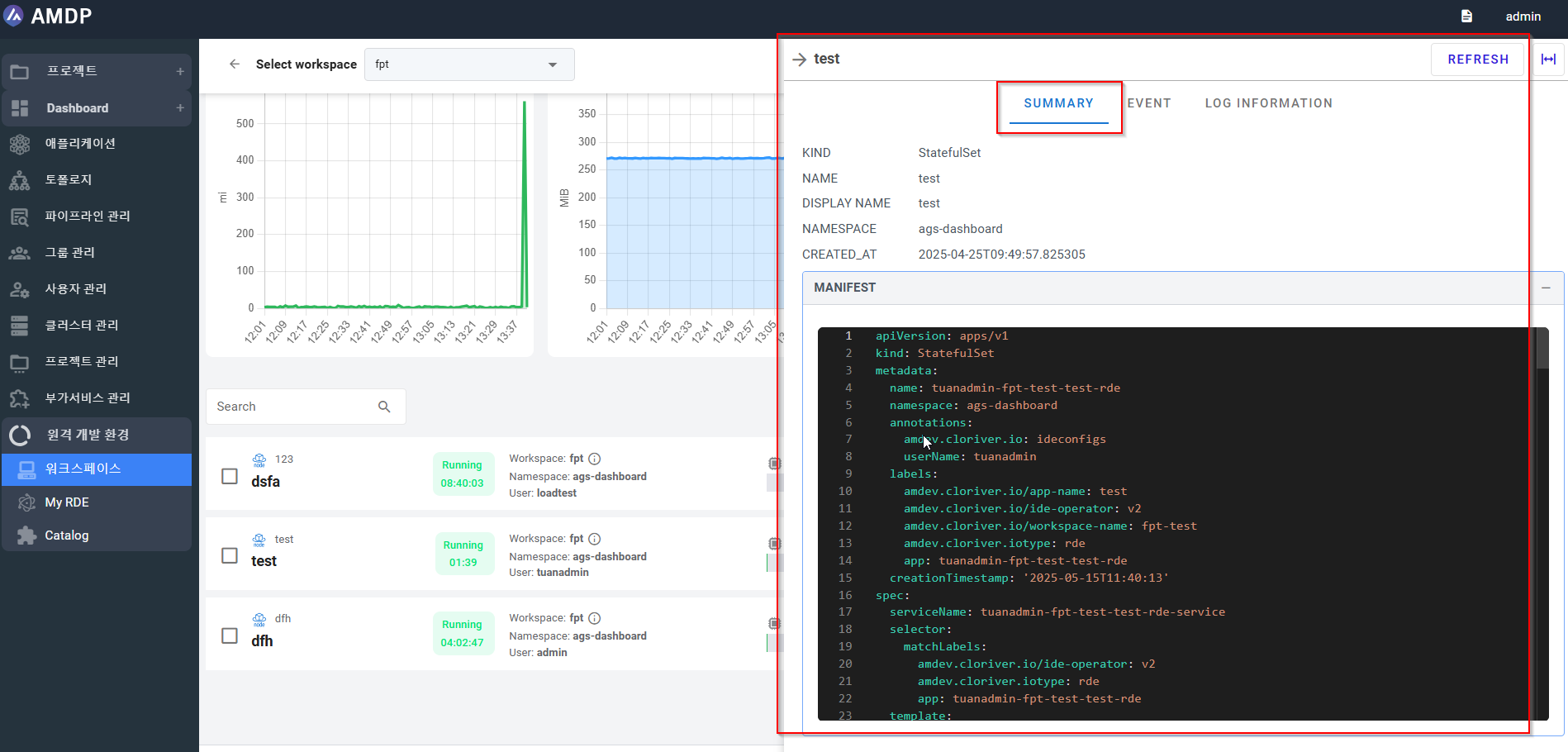1568x752 pixels.
Task: Click the StatefulSet kind value
Action: (949, 153)
